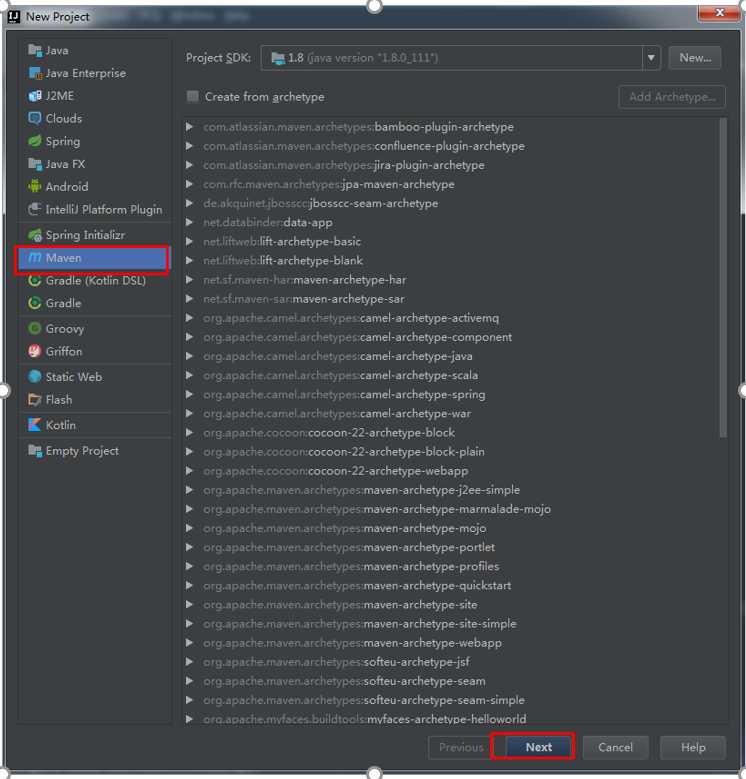Expand lift-archetype-basic node
Screen dimensions: 746x779
189,241
